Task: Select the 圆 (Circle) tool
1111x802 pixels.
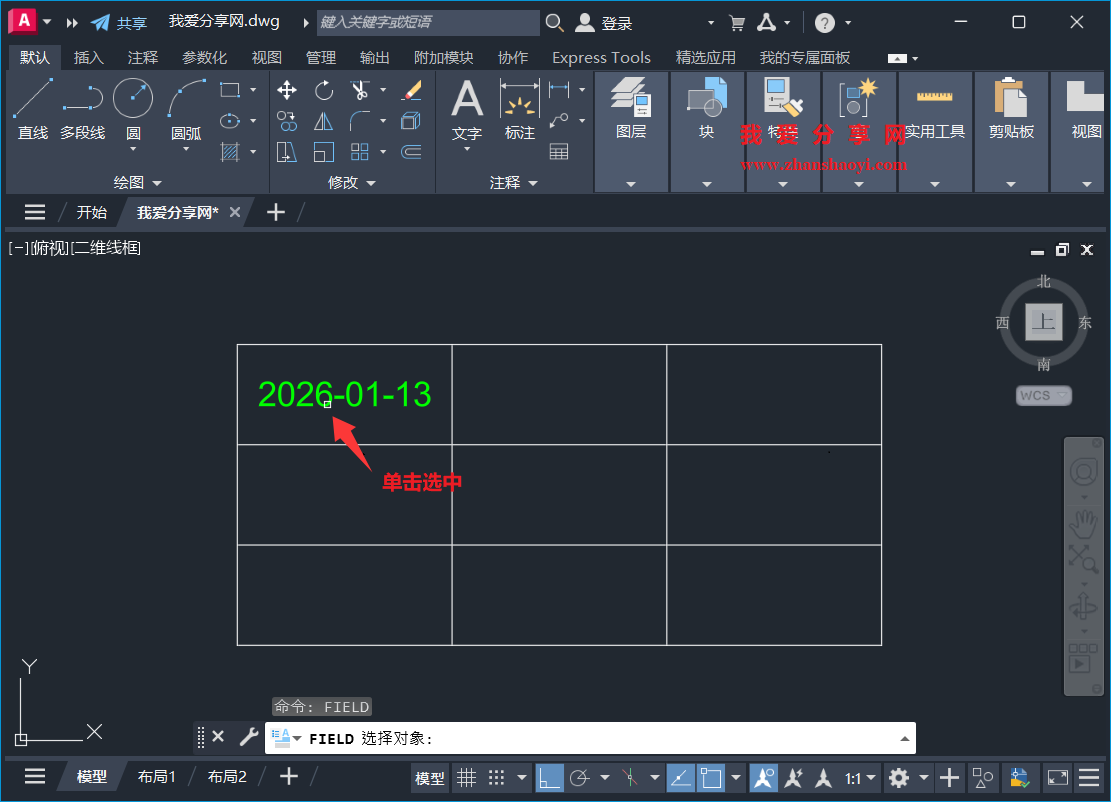Action: (131, 107)
